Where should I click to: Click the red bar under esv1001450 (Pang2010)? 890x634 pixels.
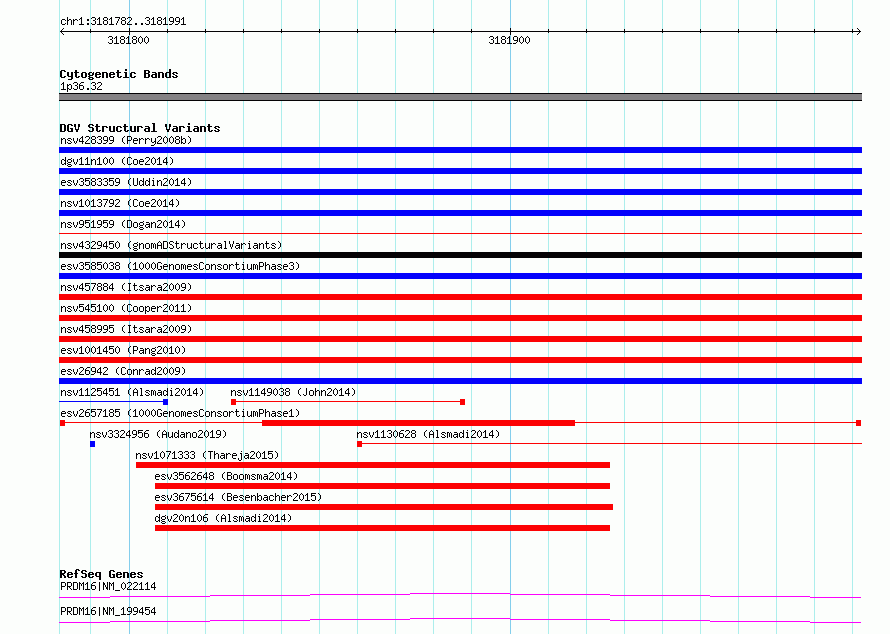(x=460, y=360)
